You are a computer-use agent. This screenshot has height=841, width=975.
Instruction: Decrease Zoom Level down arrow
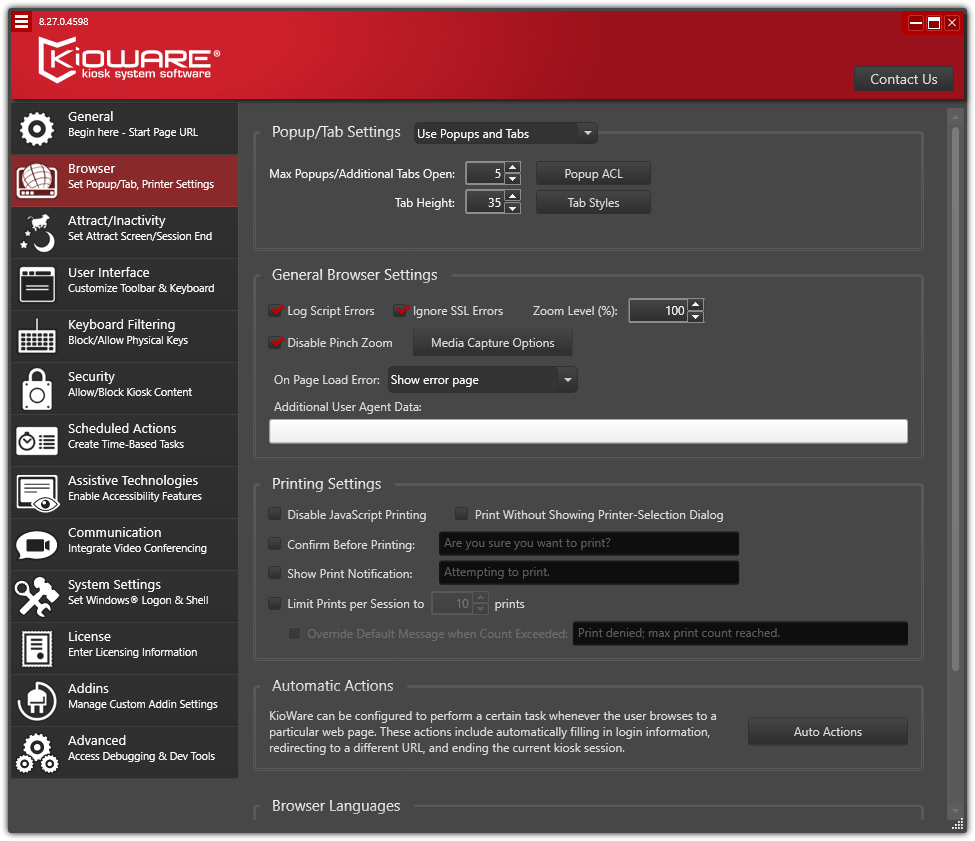click(x=696, y=316)
